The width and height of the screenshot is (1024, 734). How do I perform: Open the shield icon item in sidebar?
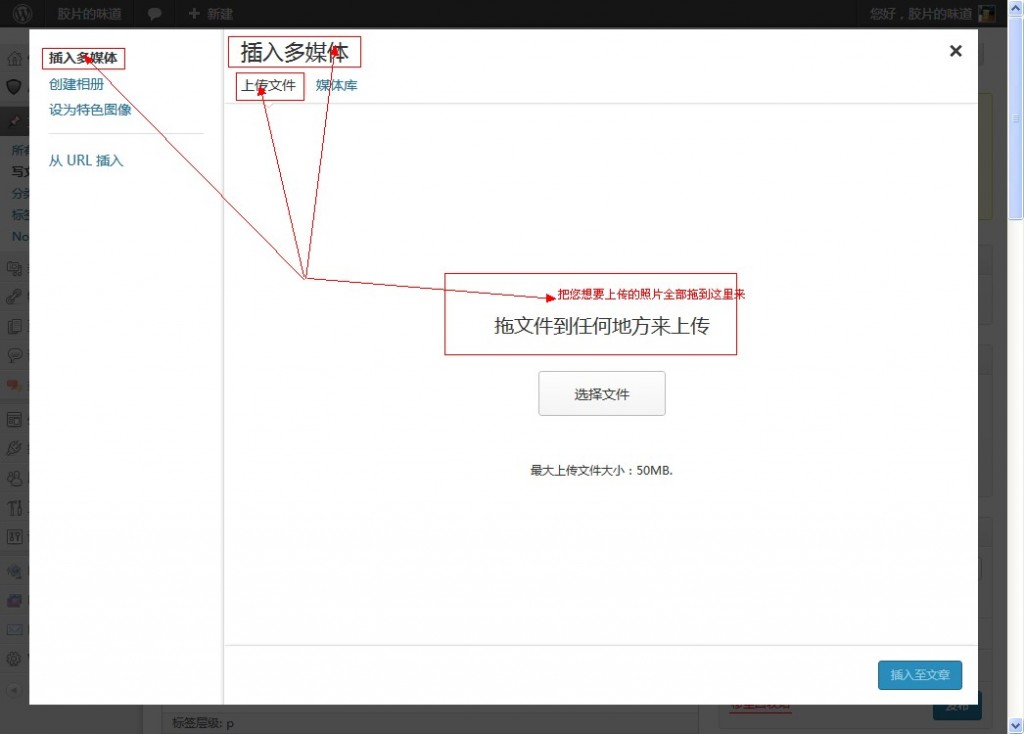click(x=14, y=87)
